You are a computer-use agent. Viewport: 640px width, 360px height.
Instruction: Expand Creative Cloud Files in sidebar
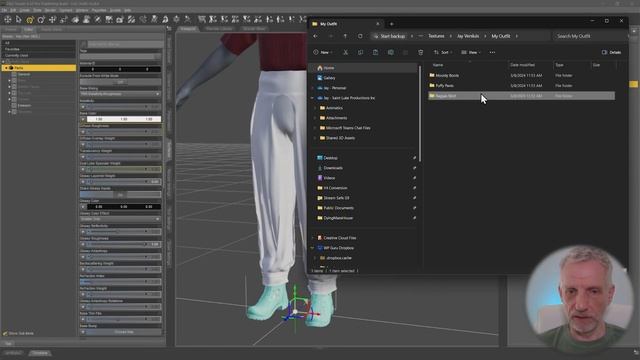pyautogui.click(x=313, y=238)
